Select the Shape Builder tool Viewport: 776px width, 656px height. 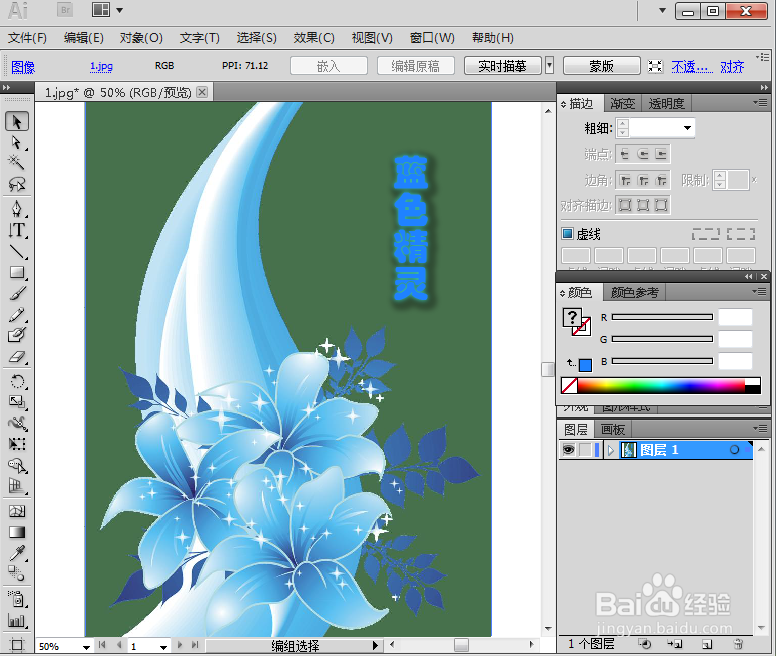pos(17,466)
